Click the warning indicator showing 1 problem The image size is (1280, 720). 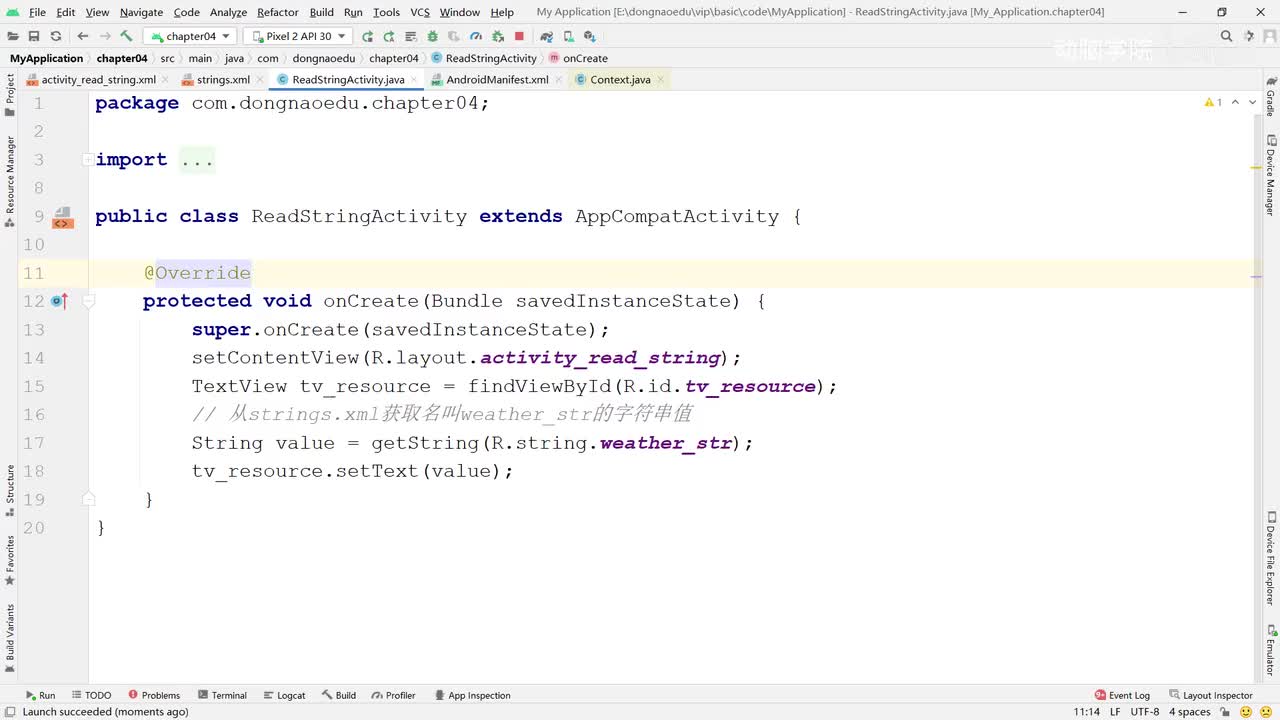point(1213,102)
